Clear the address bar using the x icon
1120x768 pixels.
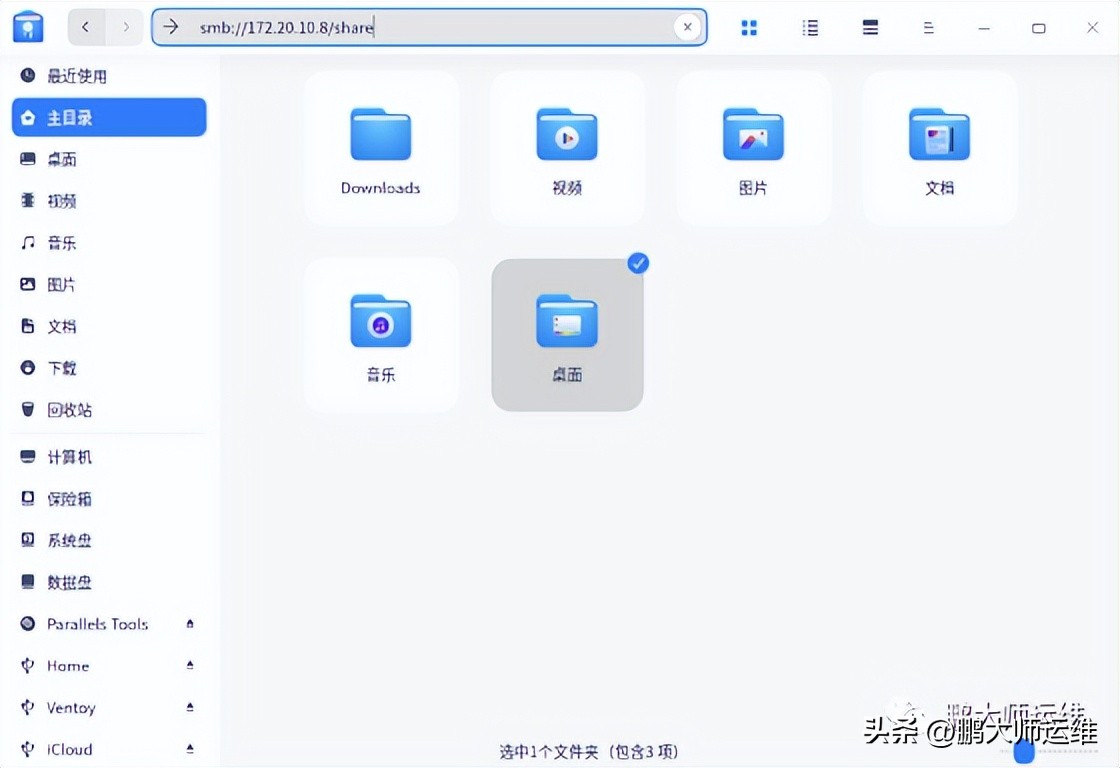(x=687, y=27)
